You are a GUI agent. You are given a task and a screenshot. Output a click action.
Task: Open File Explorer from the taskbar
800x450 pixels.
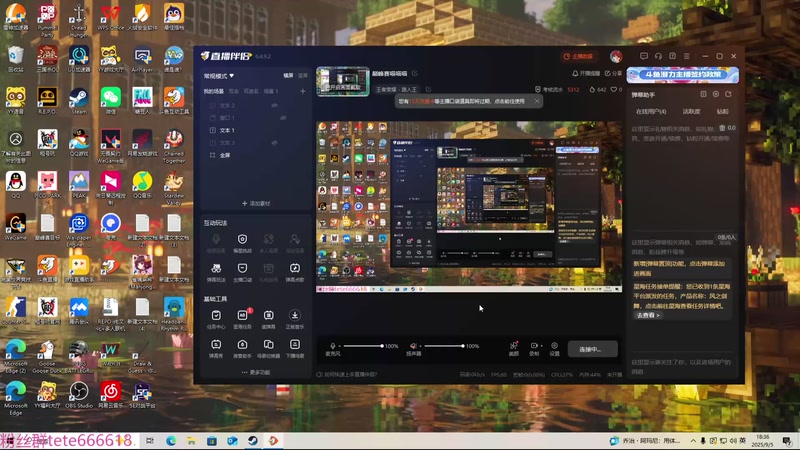[191, 441]
